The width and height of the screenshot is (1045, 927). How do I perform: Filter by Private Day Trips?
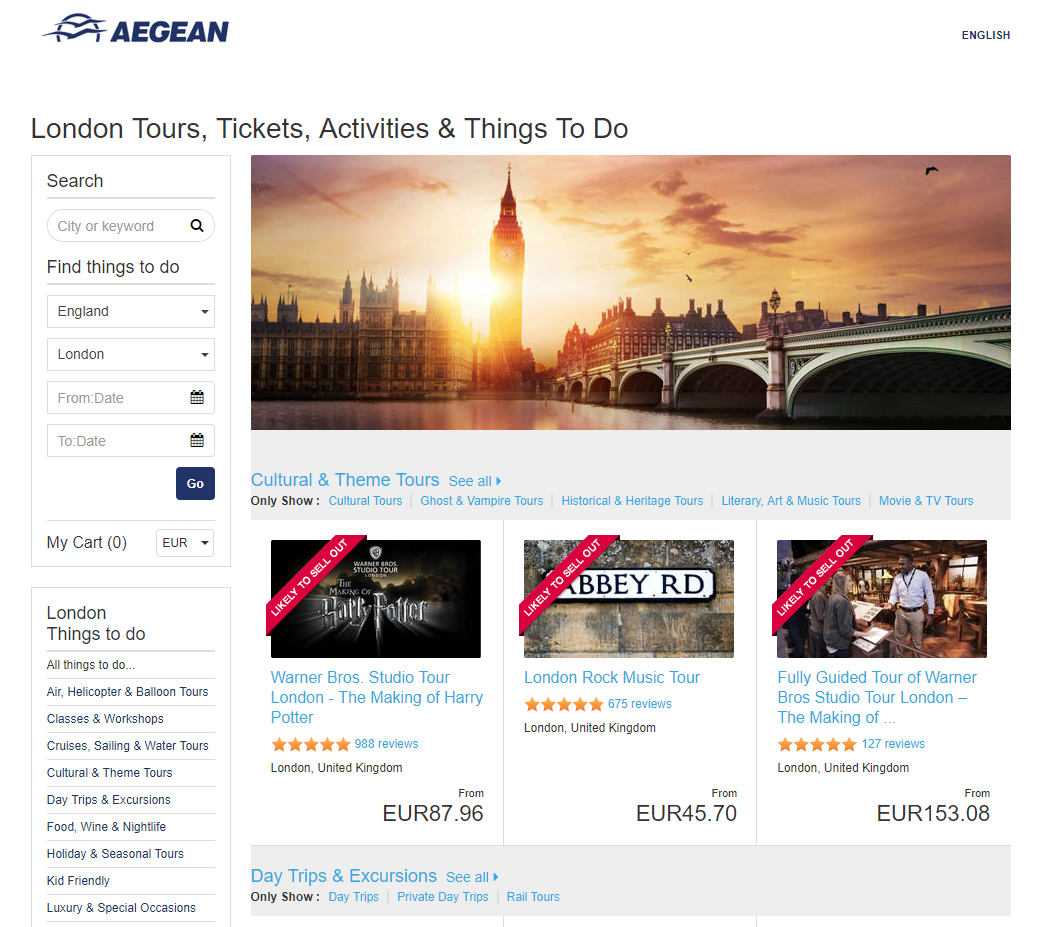(443, 897)
